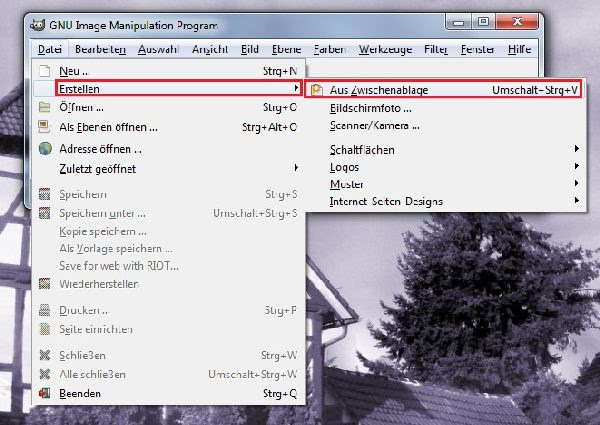Click the GNU Image Manipulation Program title
The width and height of the screenshot is (600, 425).
tap(134, 26)
